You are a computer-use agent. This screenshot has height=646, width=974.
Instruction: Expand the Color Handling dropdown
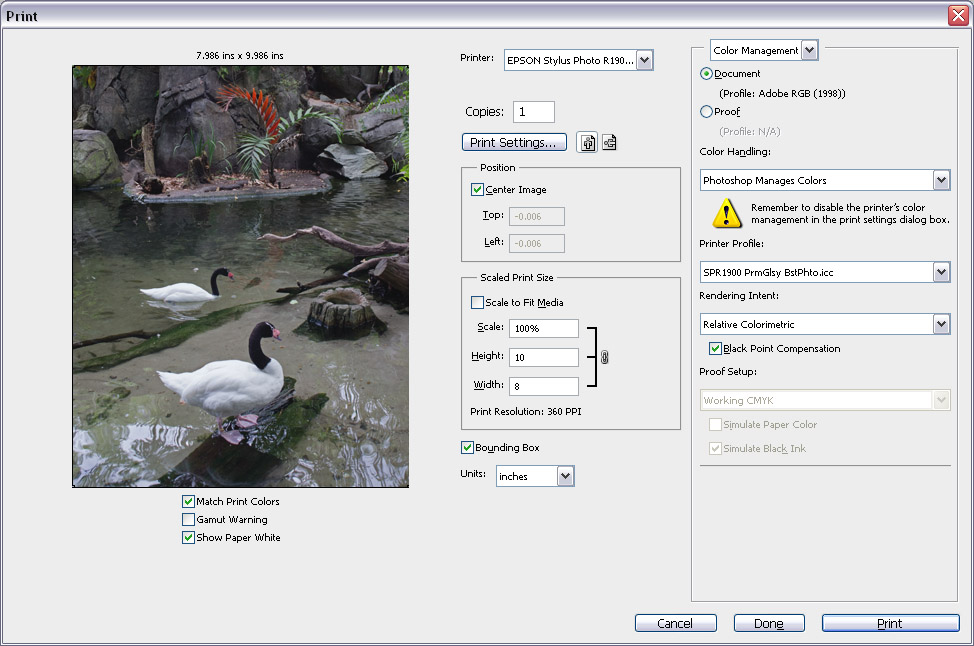pos(942,180)
